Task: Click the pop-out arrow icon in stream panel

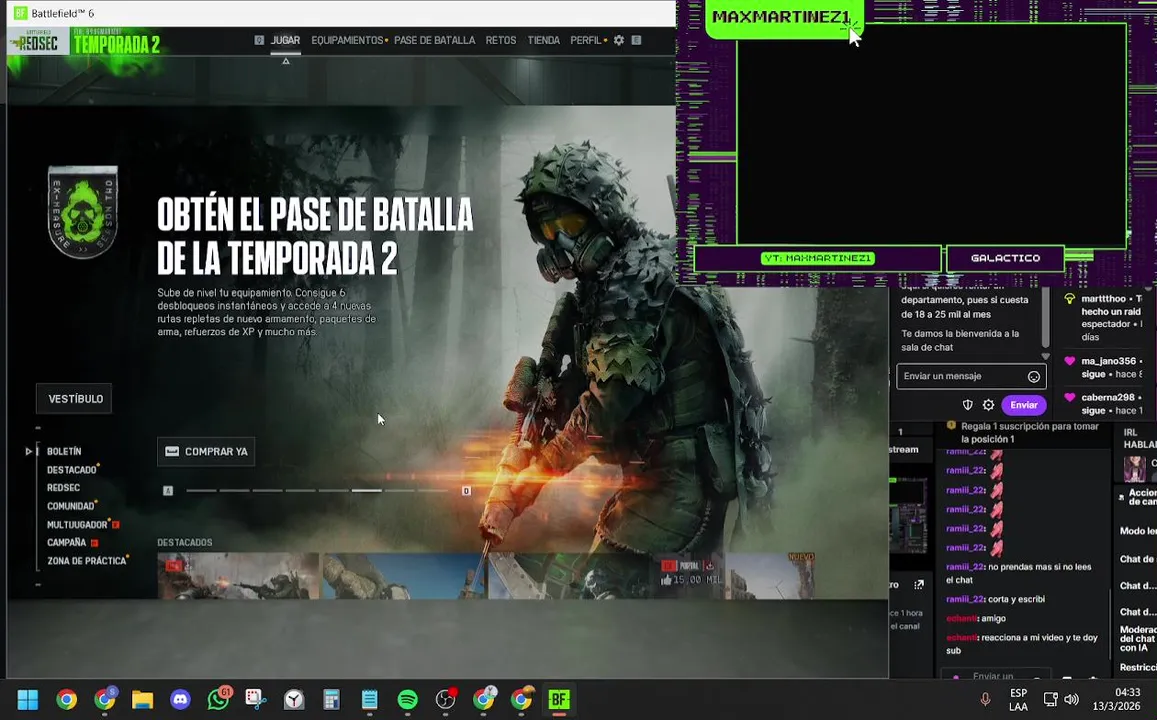Action: (x=919, y=585)
